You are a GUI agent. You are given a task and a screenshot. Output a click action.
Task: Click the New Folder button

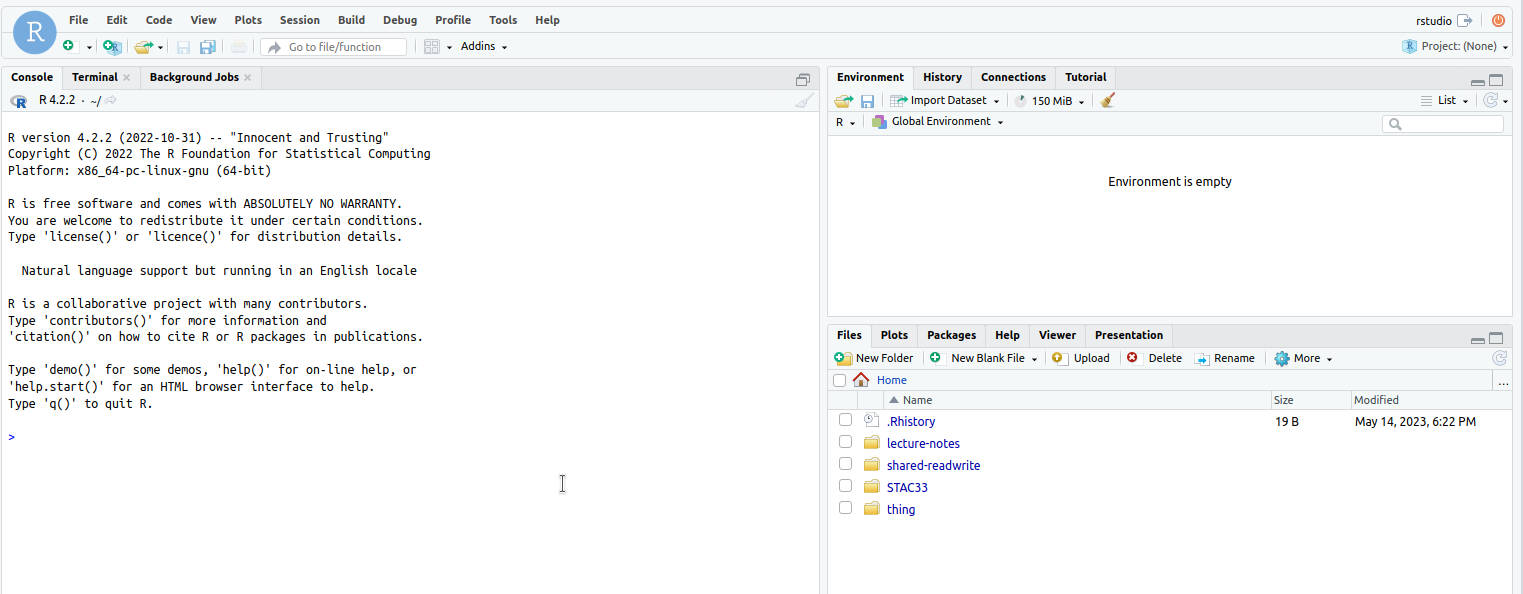[x=874, y=358]
